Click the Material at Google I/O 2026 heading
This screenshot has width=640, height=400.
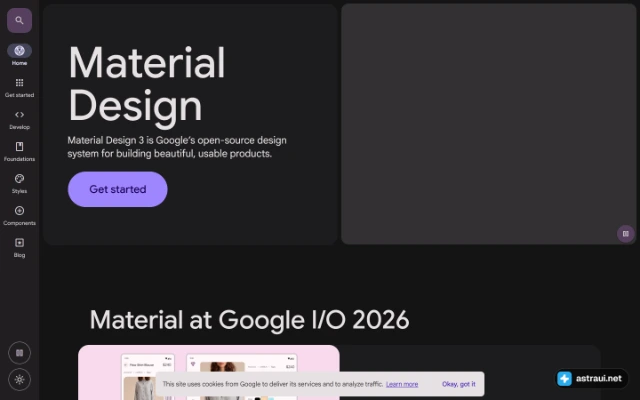249,320
